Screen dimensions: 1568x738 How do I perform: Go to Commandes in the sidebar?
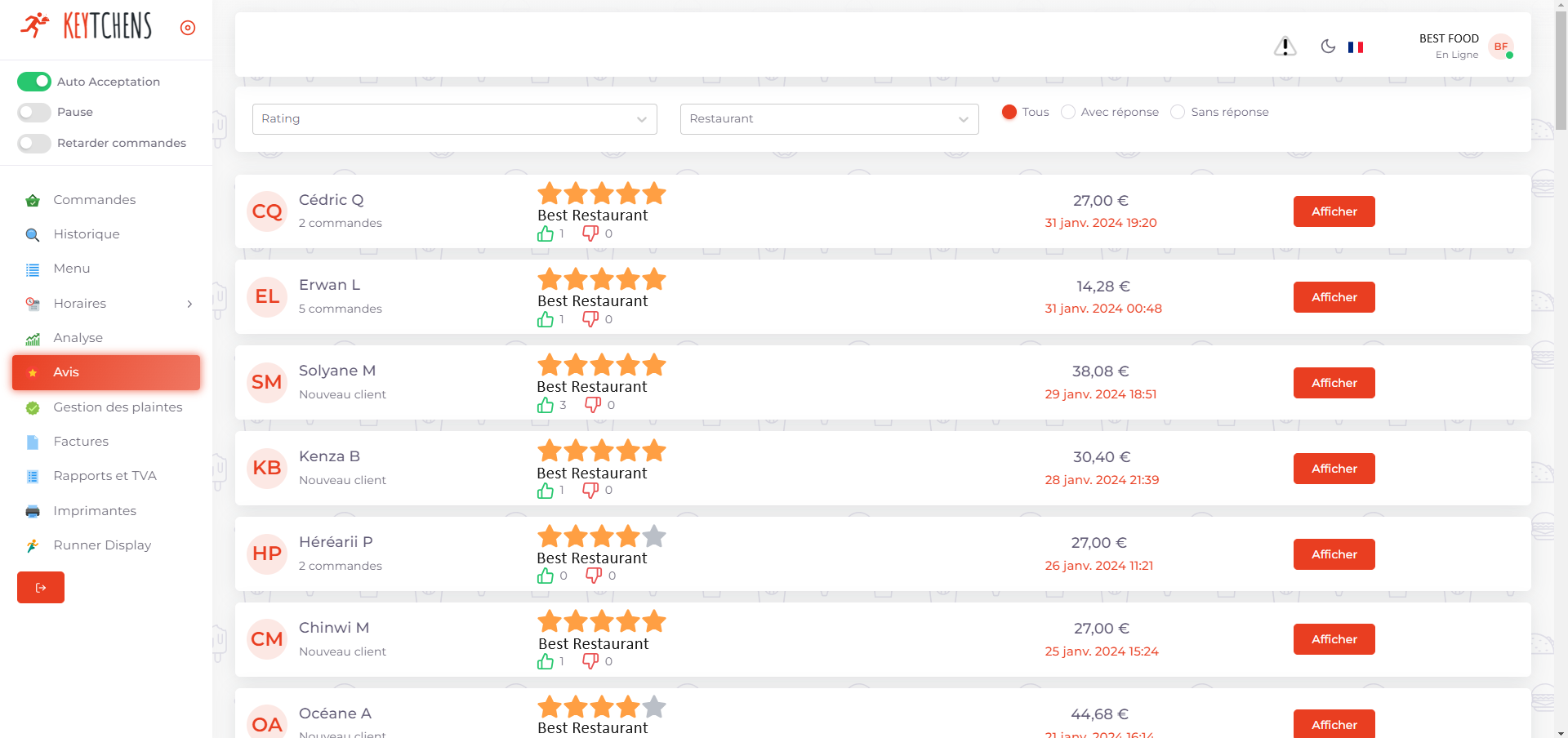pyautogui.click(x=94, y=200)
